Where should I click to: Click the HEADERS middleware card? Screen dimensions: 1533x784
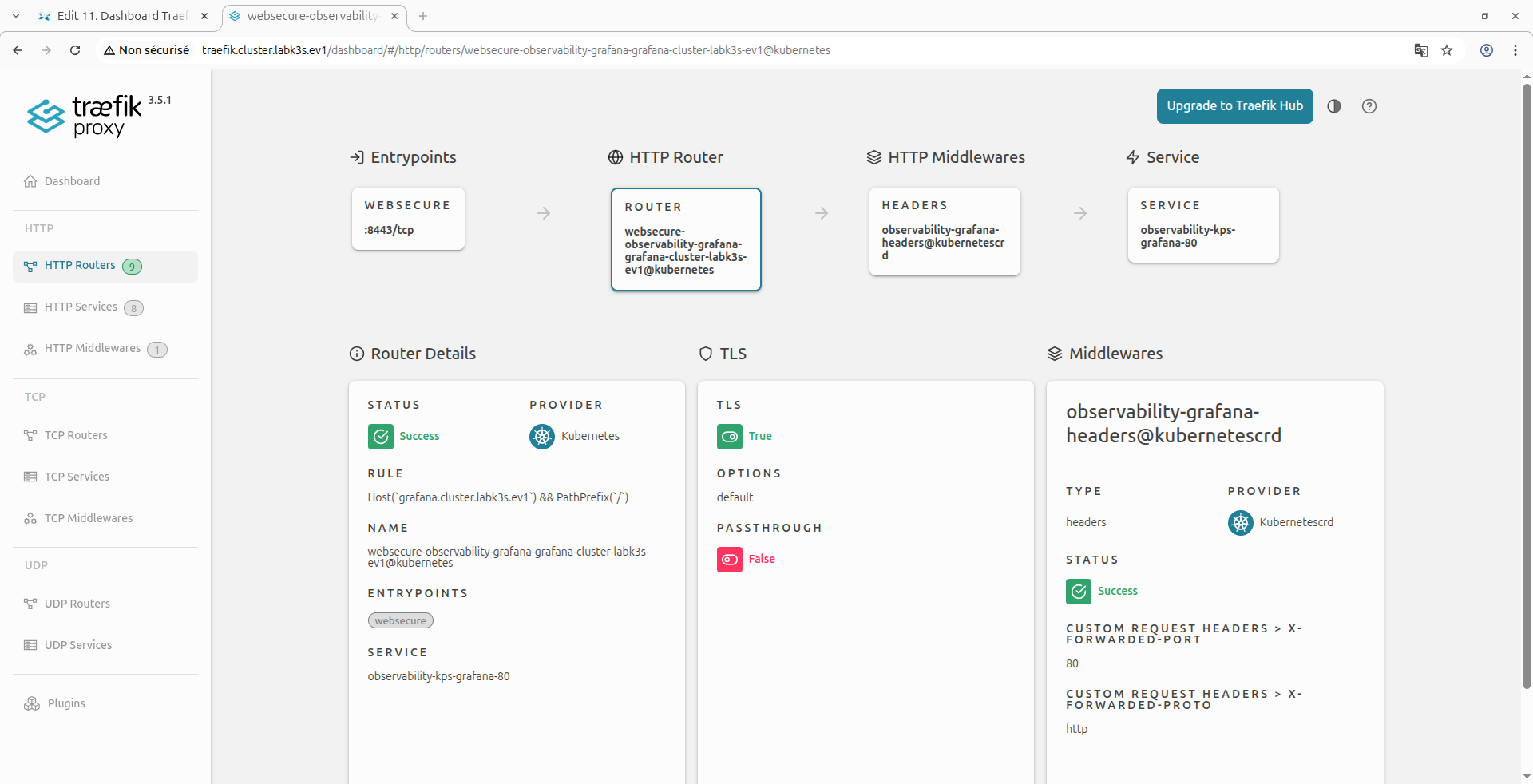(x=945, y=232)
